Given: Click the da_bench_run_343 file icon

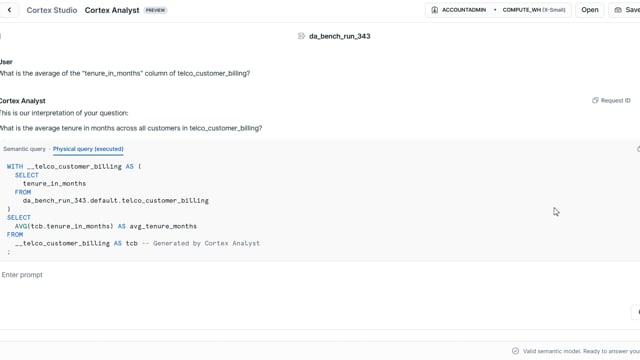Looking at the screenshot, I should pyautogui.click(x=301, y=36).
